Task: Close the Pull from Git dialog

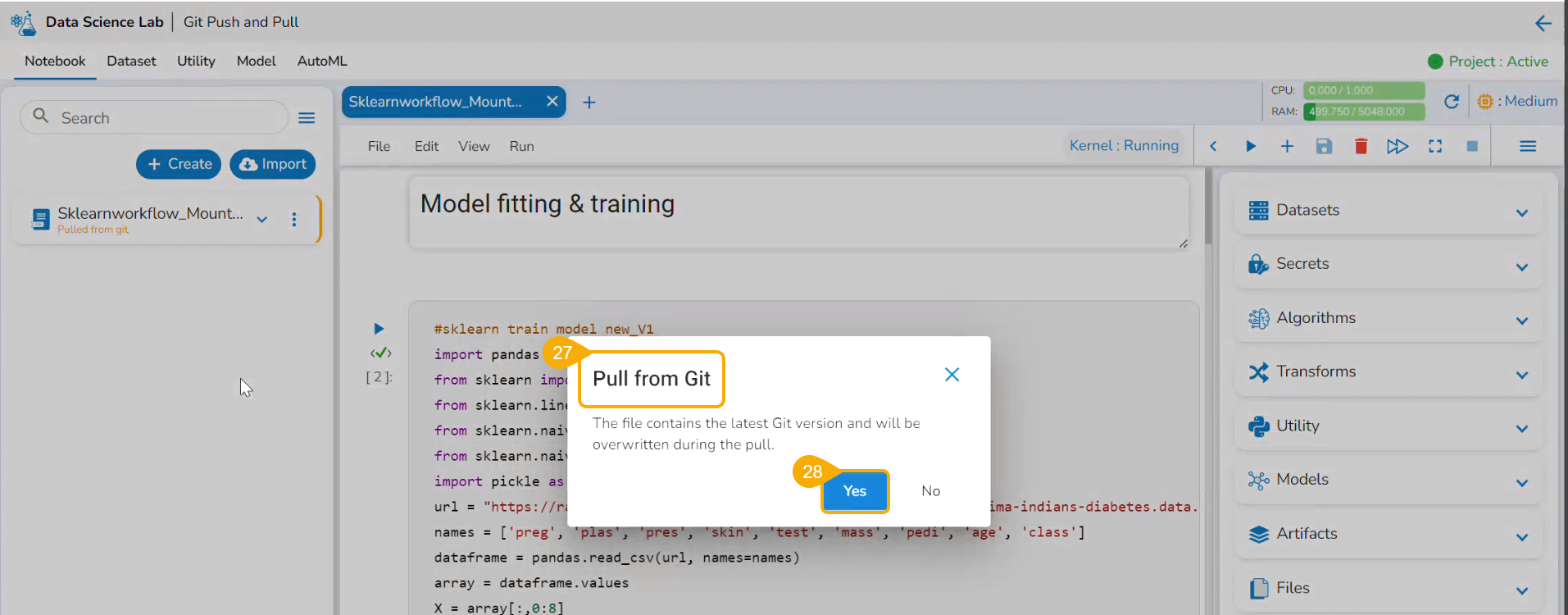Action: [x=952, y=375]
